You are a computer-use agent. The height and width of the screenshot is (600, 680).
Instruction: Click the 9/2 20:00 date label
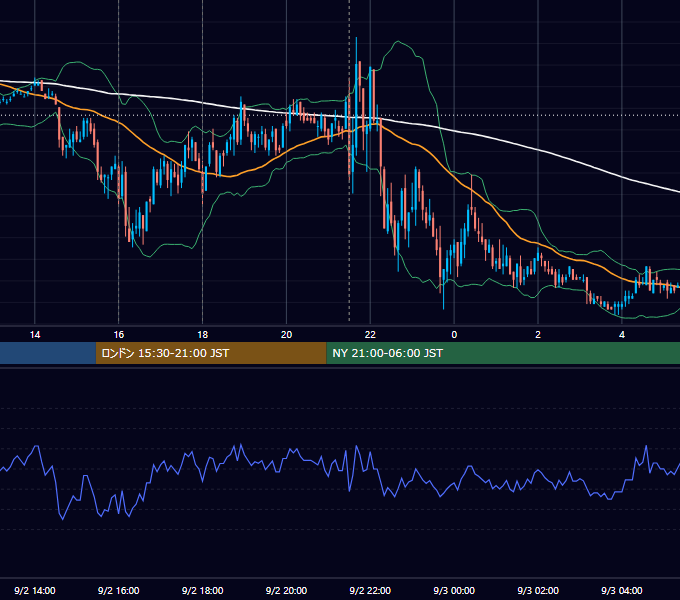pyautogui.click(x=286, y=590)
